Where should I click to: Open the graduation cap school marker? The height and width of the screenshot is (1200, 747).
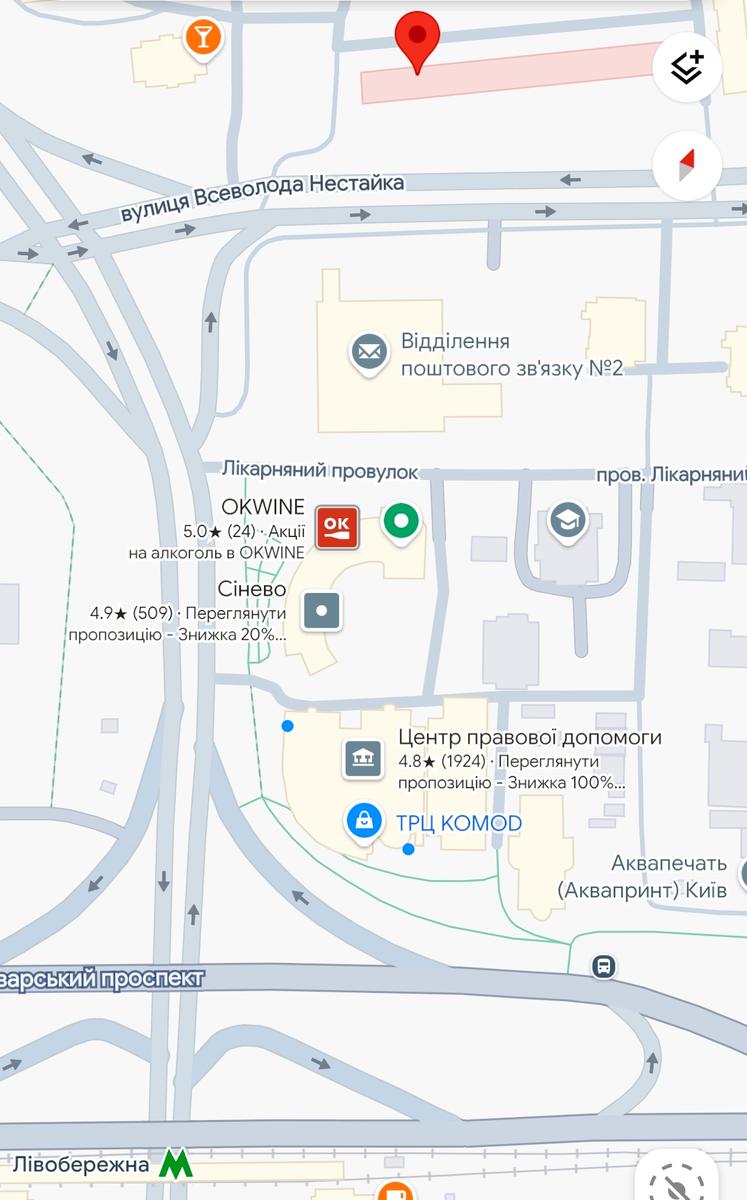(567, 522)
